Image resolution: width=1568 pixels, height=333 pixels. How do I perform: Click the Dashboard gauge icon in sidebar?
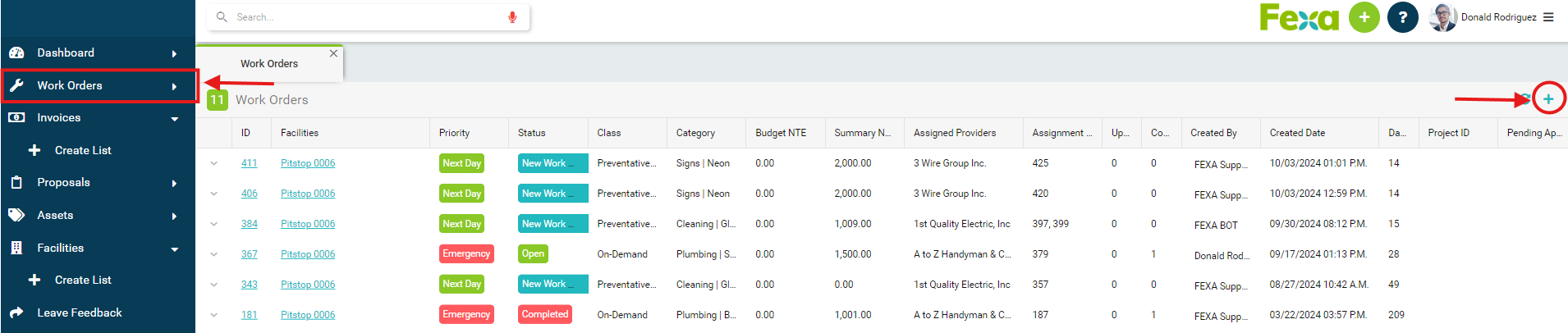pos(16,53)
